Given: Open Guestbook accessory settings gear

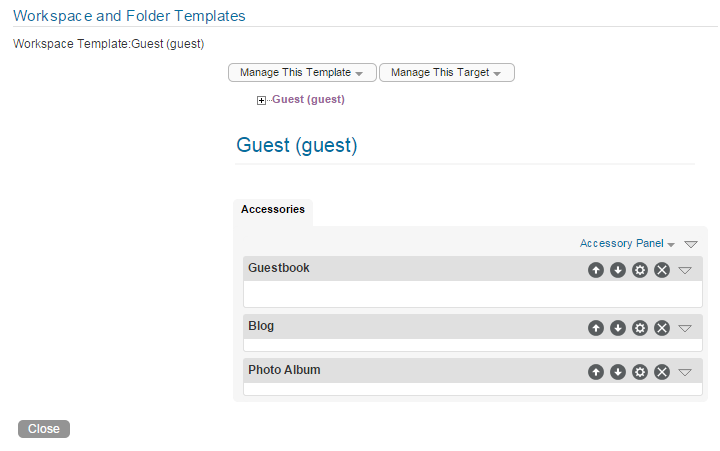Looking at the screenshot, I should click(x=640, y=270).
